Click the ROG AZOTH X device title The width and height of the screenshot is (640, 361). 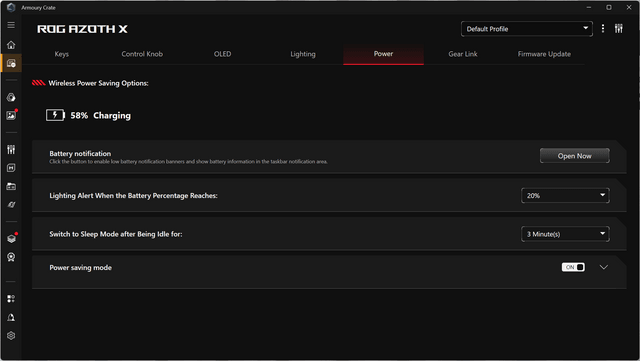[82, 29]
